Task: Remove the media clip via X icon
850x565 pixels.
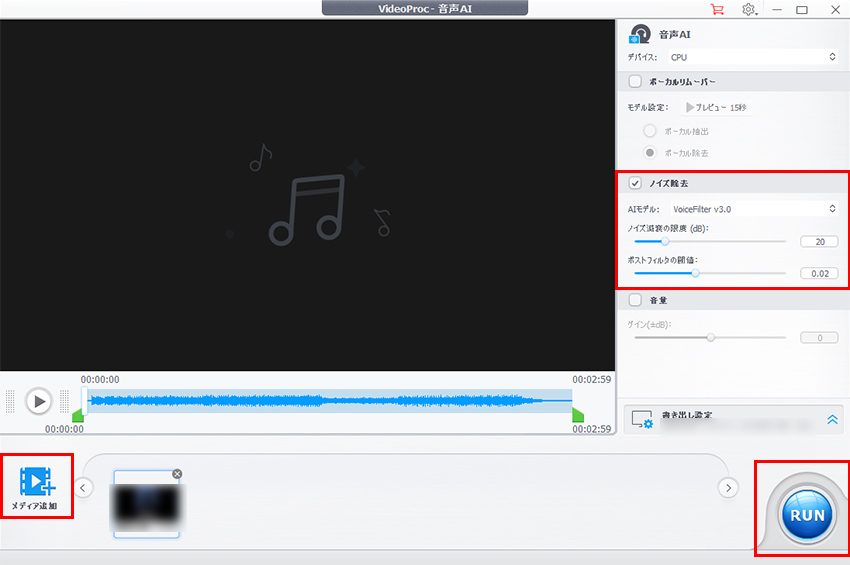Action: coord(177,473)
